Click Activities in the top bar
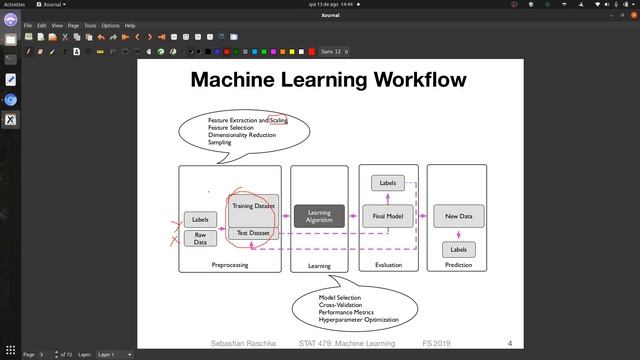This screenshot has height=360, width=640. pos(14,4)
